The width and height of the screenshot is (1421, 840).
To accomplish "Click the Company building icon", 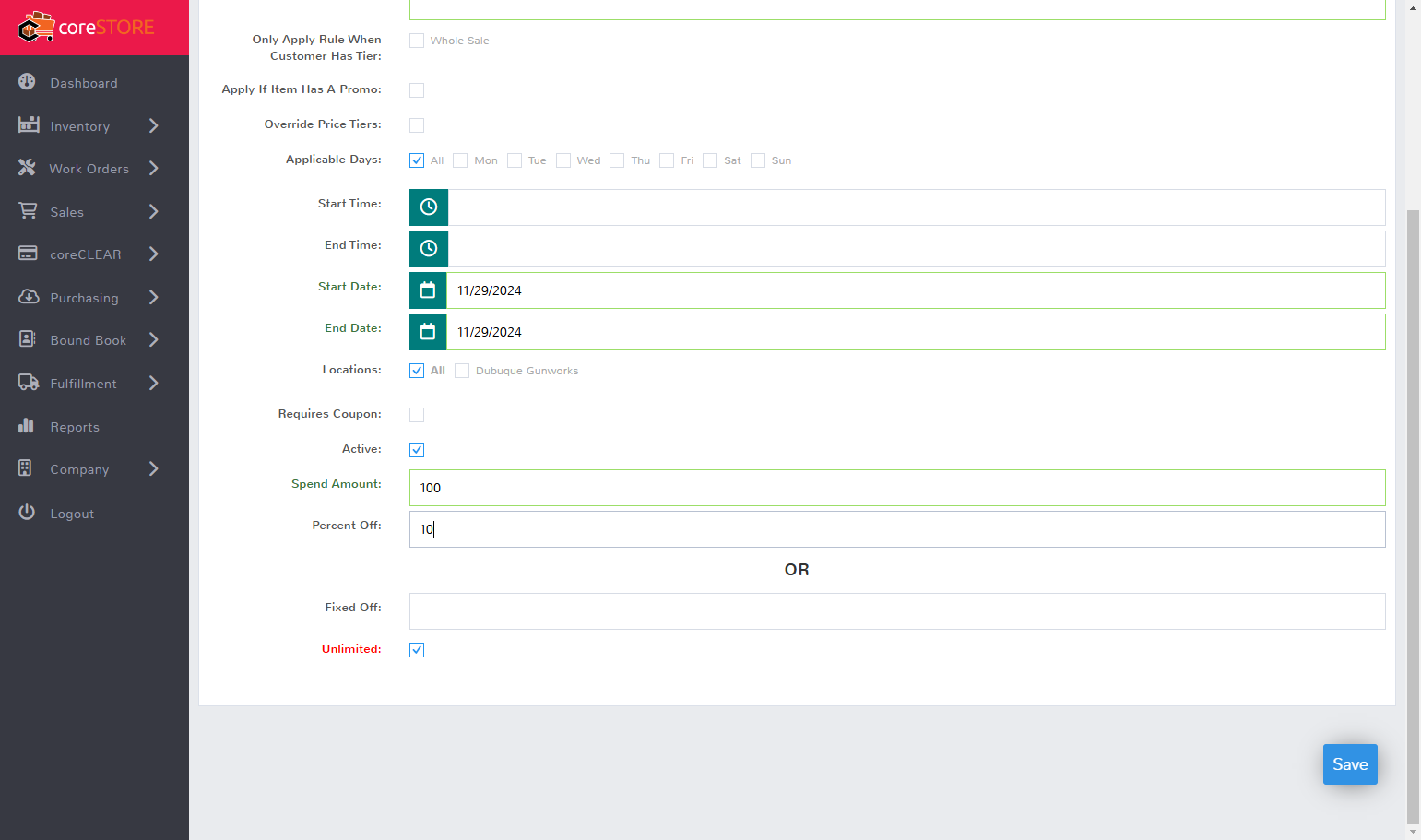I will tap(26, 468).
